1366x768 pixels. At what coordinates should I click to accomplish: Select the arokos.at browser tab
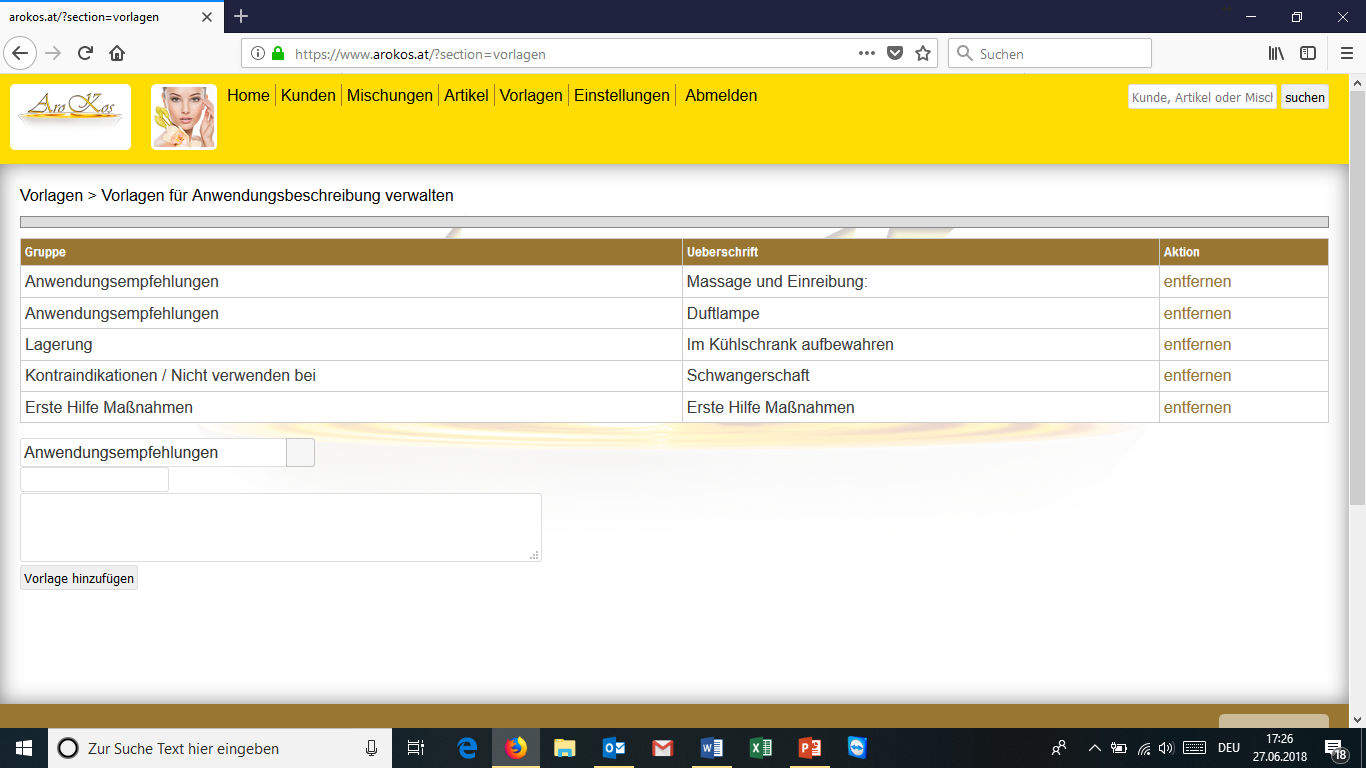110,16
